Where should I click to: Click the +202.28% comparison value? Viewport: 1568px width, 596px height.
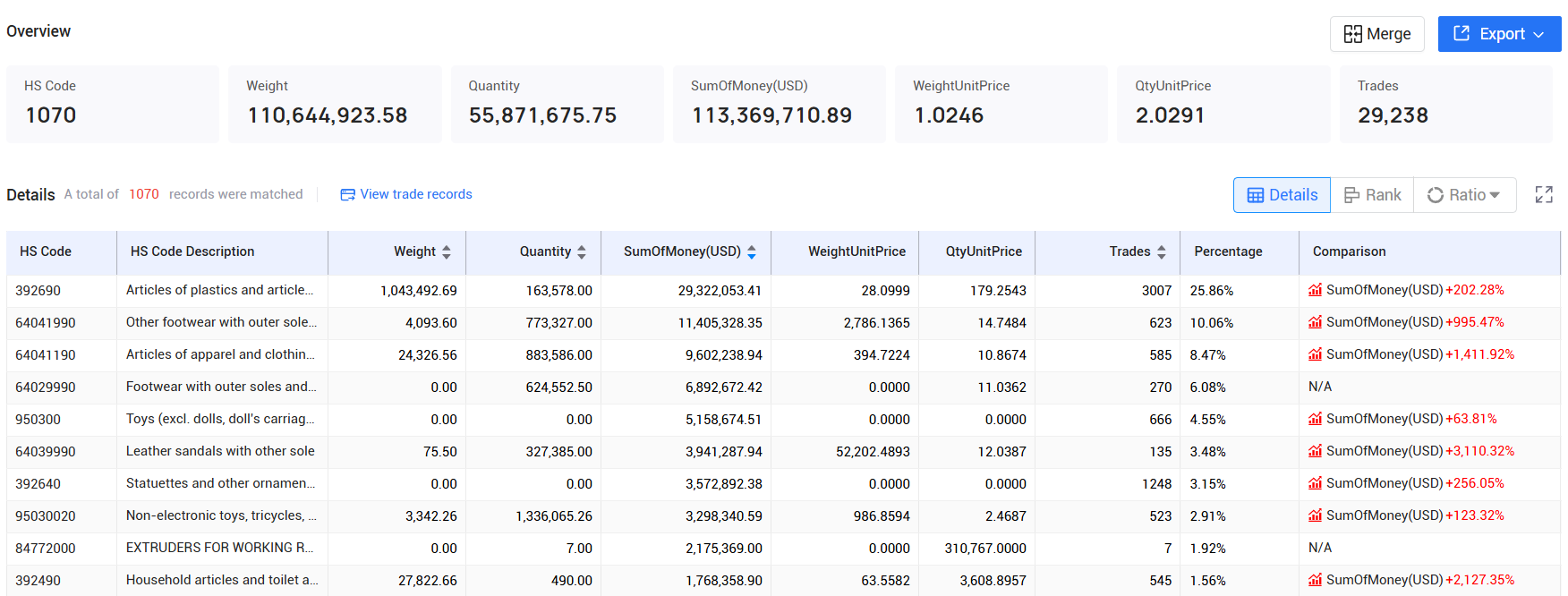point(1475,290)
